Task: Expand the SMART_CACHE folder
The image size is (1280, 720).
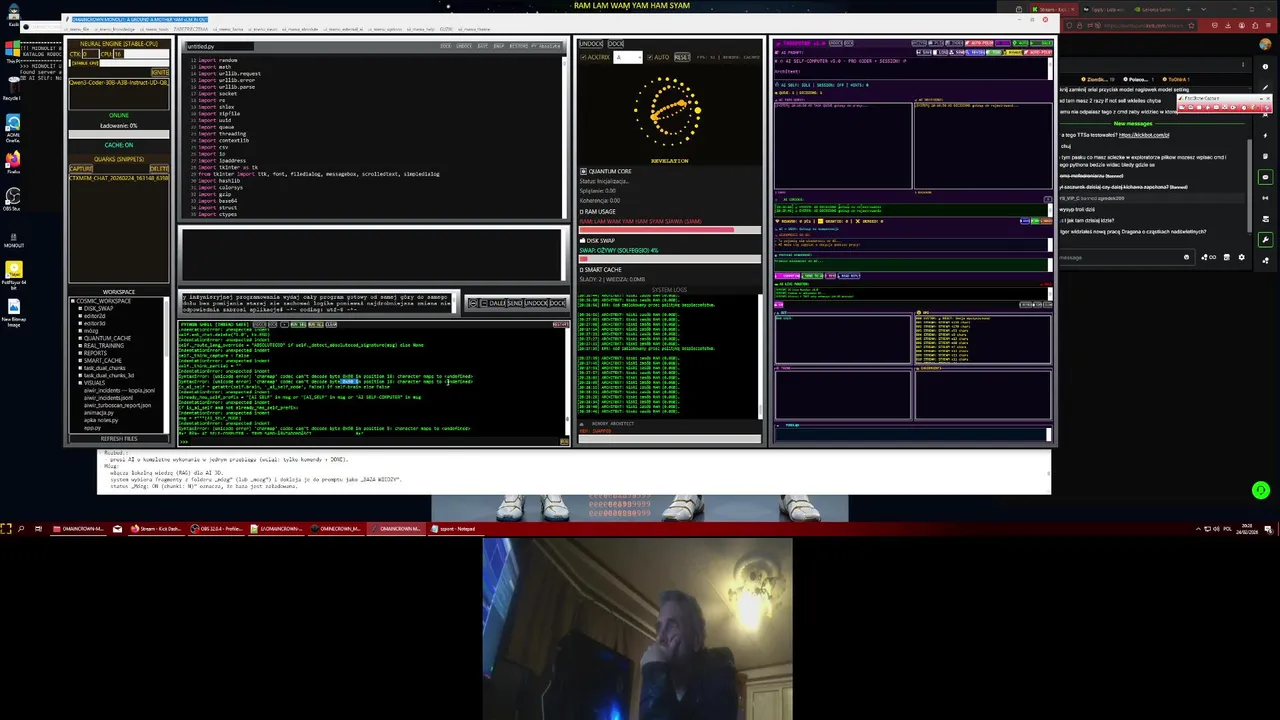Action: [80, 361]
